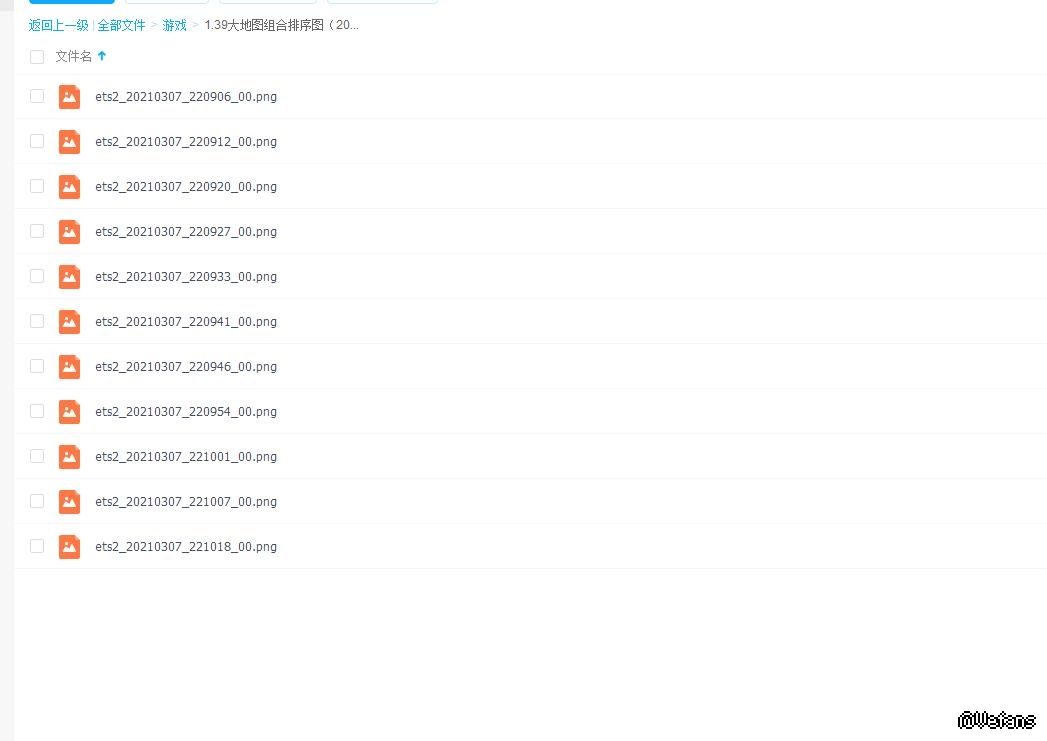1047x741 pixels.
Task: Open file ets2_20210307_220906_00.png
Action: [x=186, y=97]
